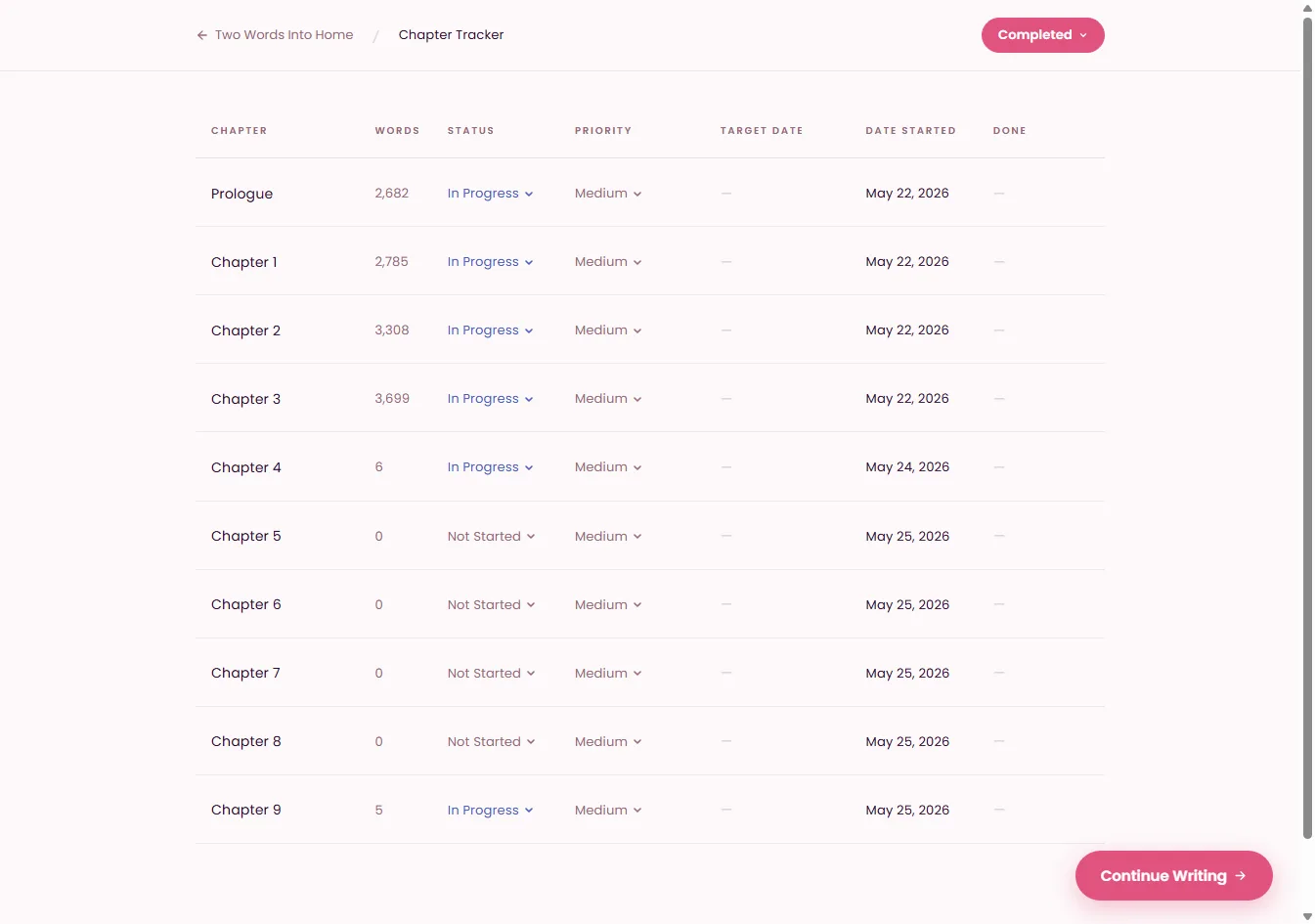Change Chapter 4 priority dropdown
Screen dimensions: 1315x924
(x=608, y=467)
